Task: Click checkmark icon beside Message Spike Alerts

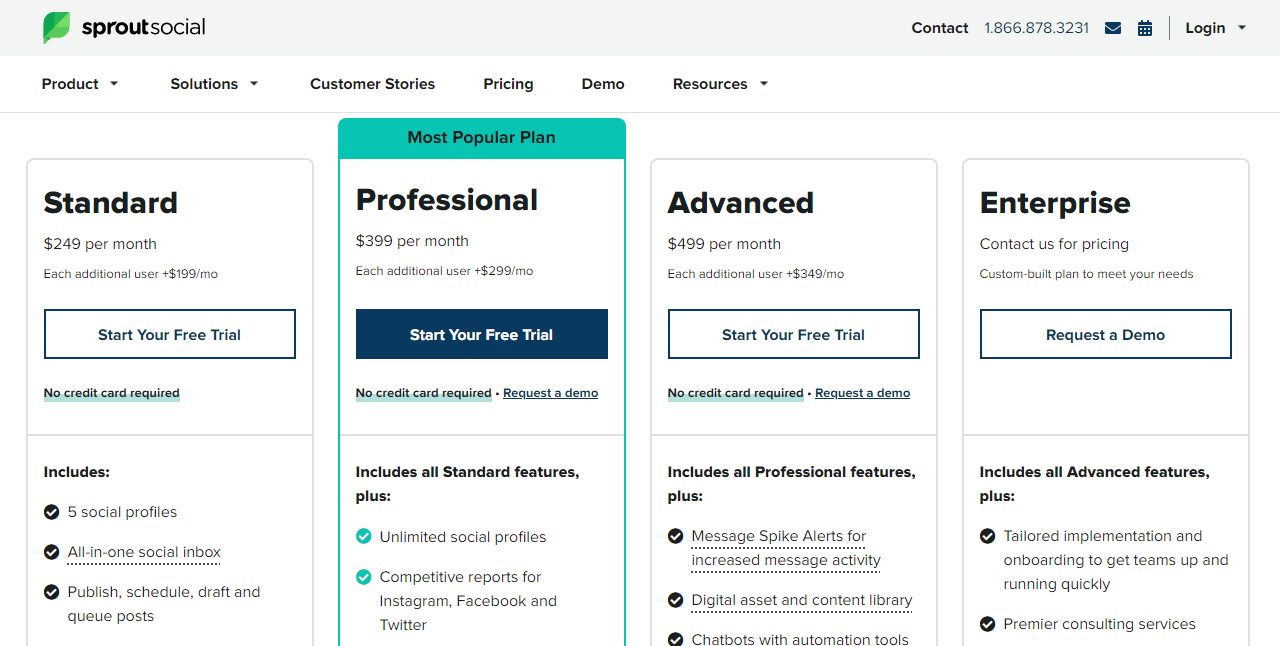Action: [676, 536]
